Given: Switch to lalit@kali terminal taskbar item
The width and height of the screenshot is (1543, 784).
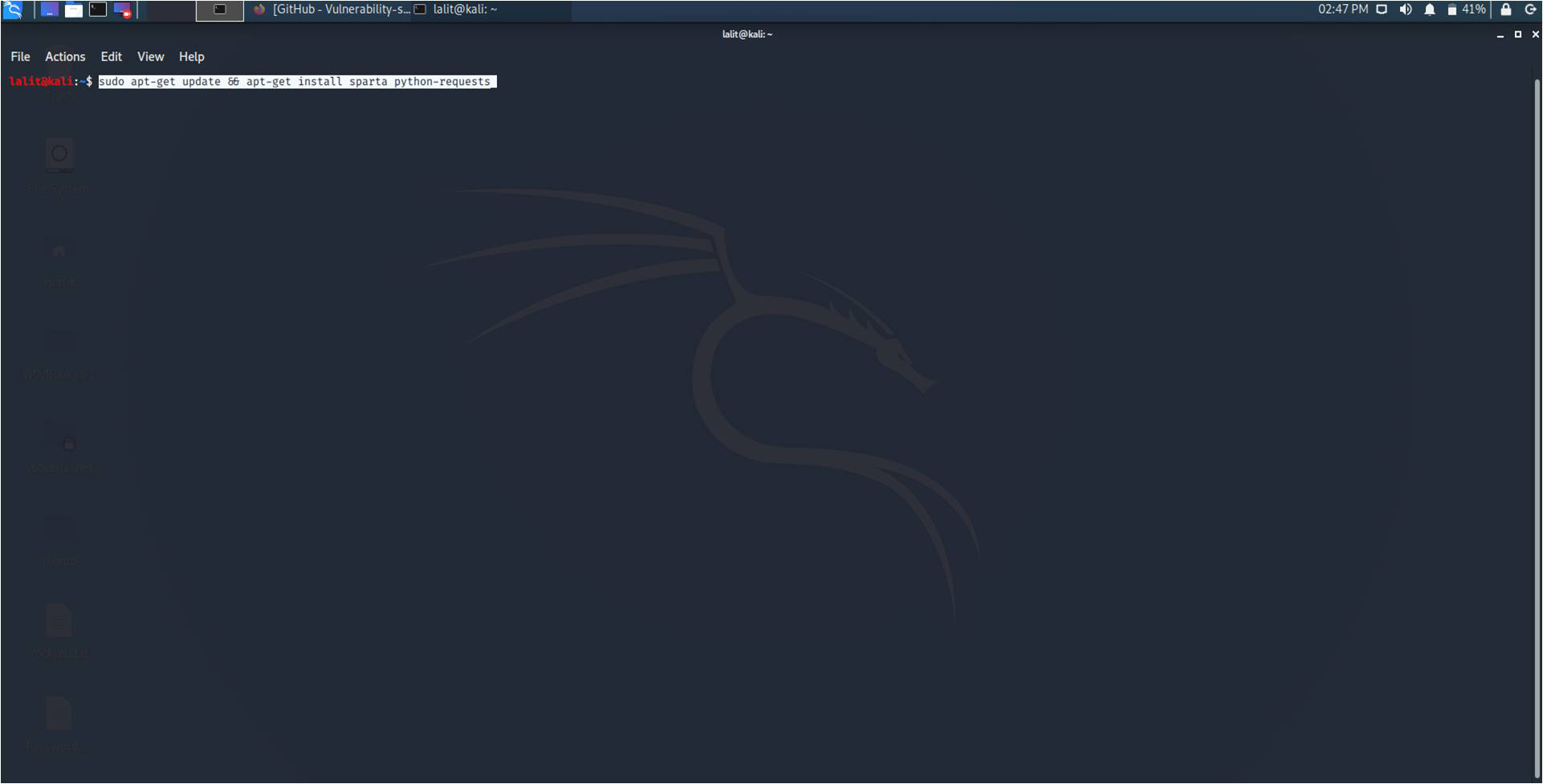Looking at the screenshot, I should click(x=456, y=10).
